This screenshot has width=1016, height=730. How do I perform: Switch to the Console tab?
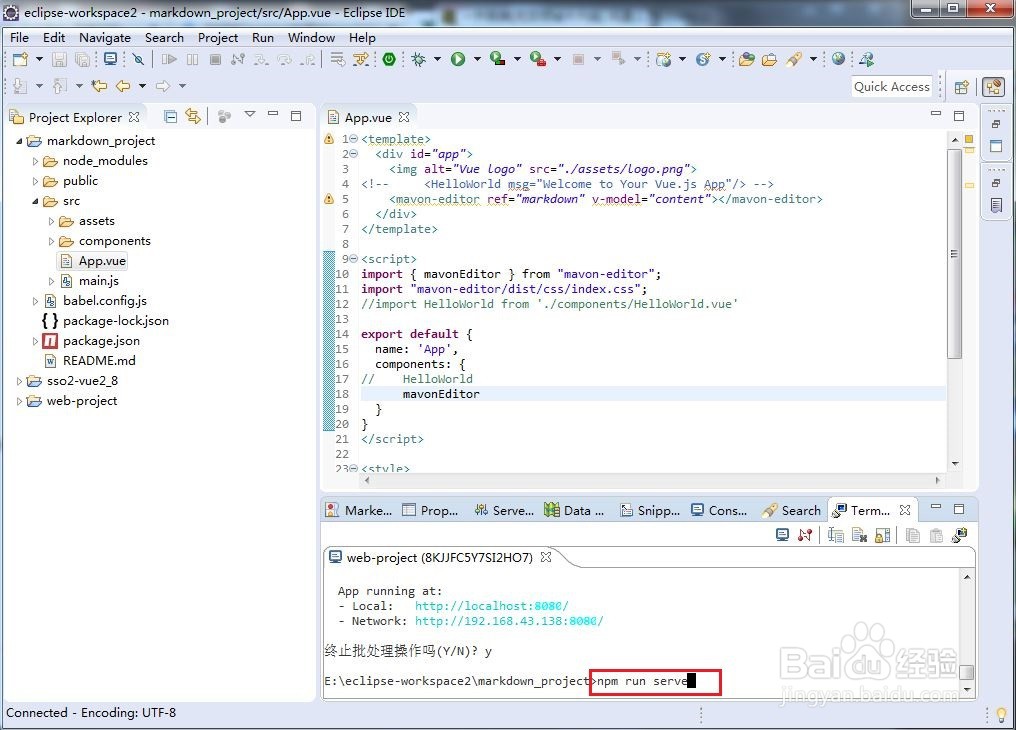point(719,510)
